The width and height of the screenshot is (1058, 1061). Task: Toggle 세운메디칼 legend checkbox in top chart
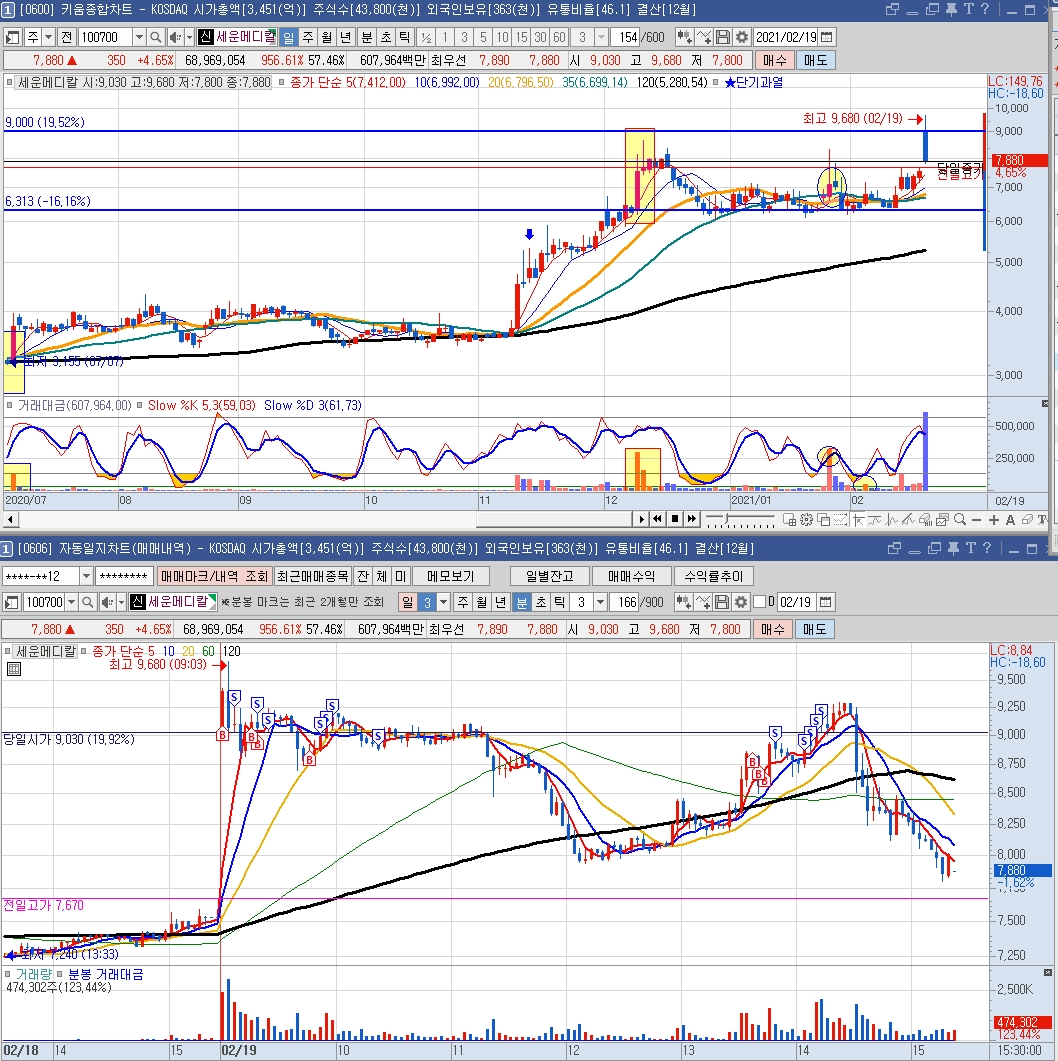click(x=9, y=83)
